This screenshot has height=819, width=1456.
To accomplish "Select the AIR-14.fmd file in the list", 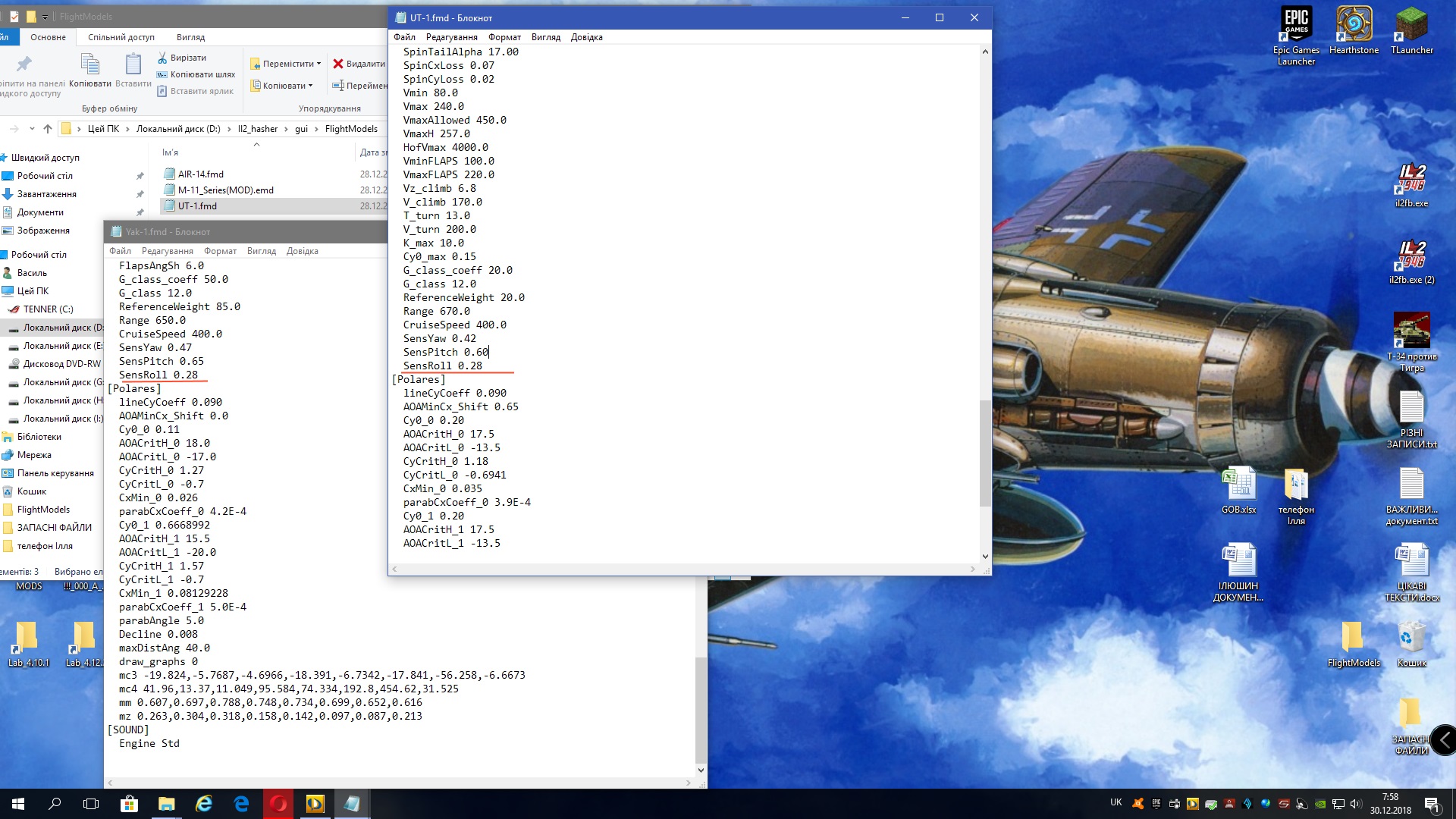I will [x=200, y=174].
